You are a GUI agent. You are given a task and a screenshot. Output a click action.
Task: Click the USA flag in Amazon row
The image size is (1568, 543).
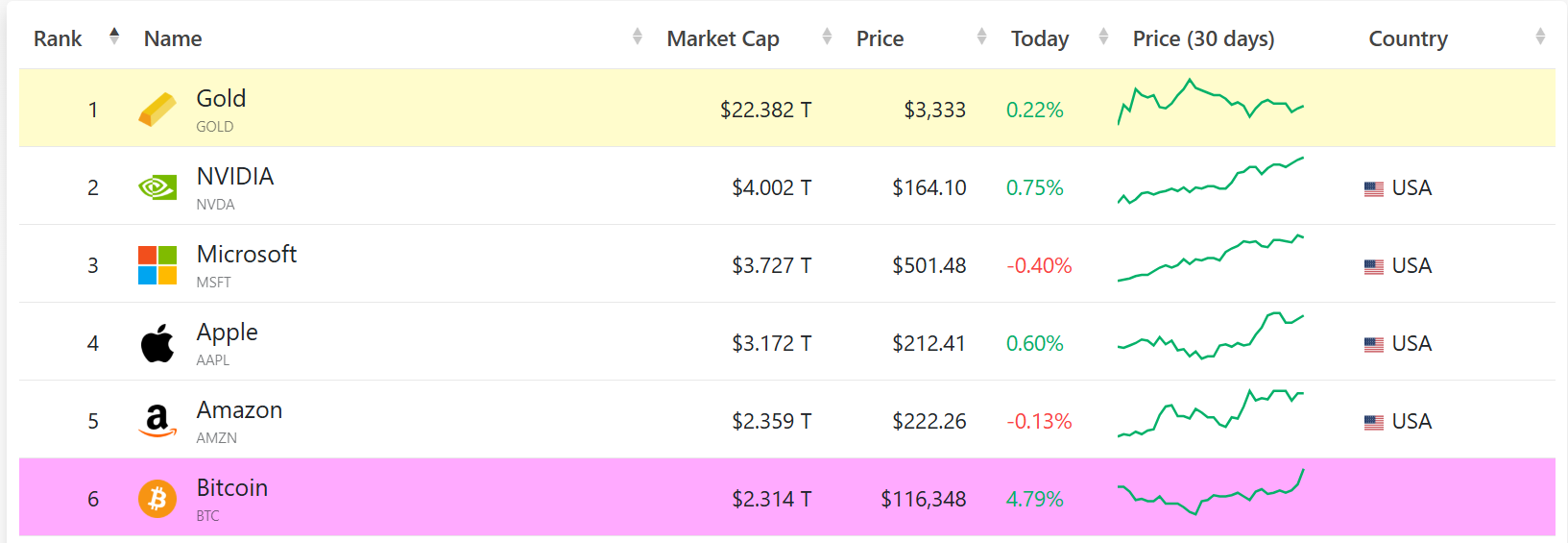1374,422
